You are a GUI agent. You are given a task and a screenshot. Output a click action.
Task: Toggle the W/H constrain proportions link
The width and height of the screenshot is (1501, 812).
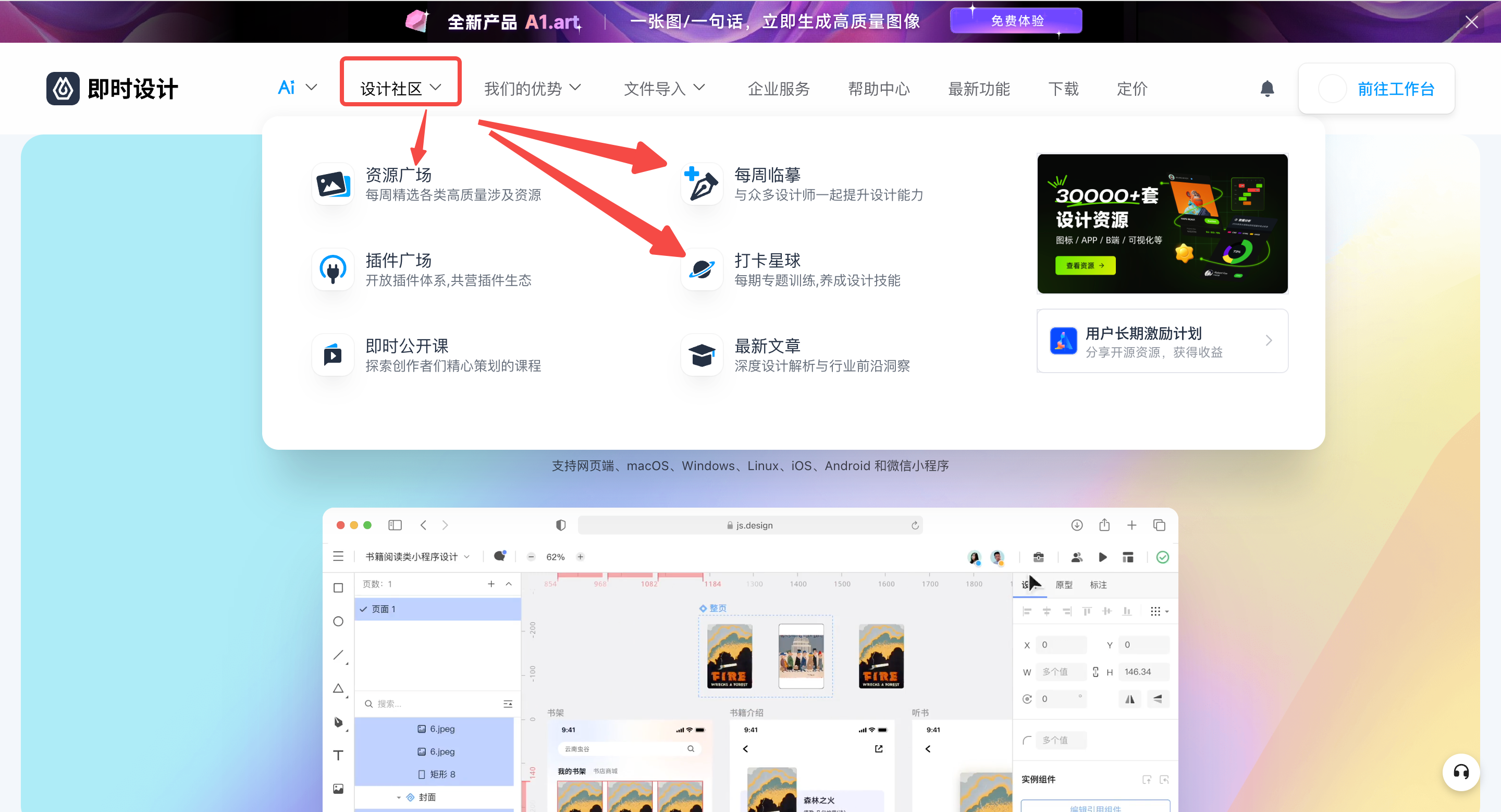click(x=1095, y=671)
